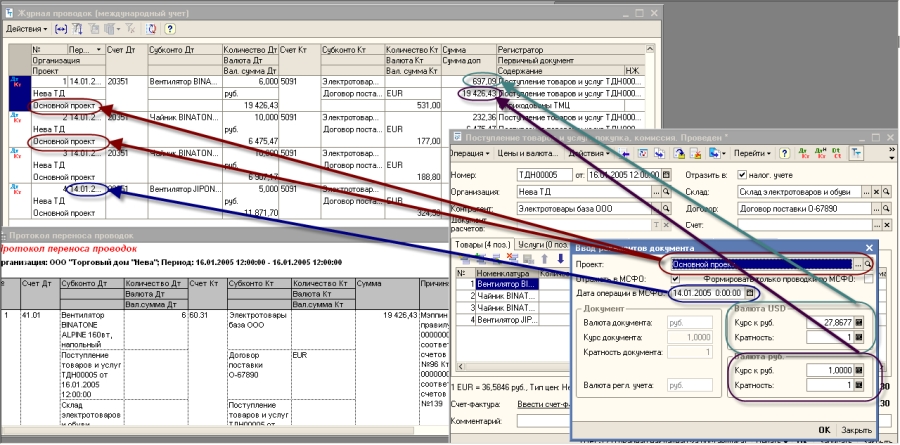
Task: Open the calculator for Валюта руб. Курс к руб.
Action: click(x=859, y=370)
